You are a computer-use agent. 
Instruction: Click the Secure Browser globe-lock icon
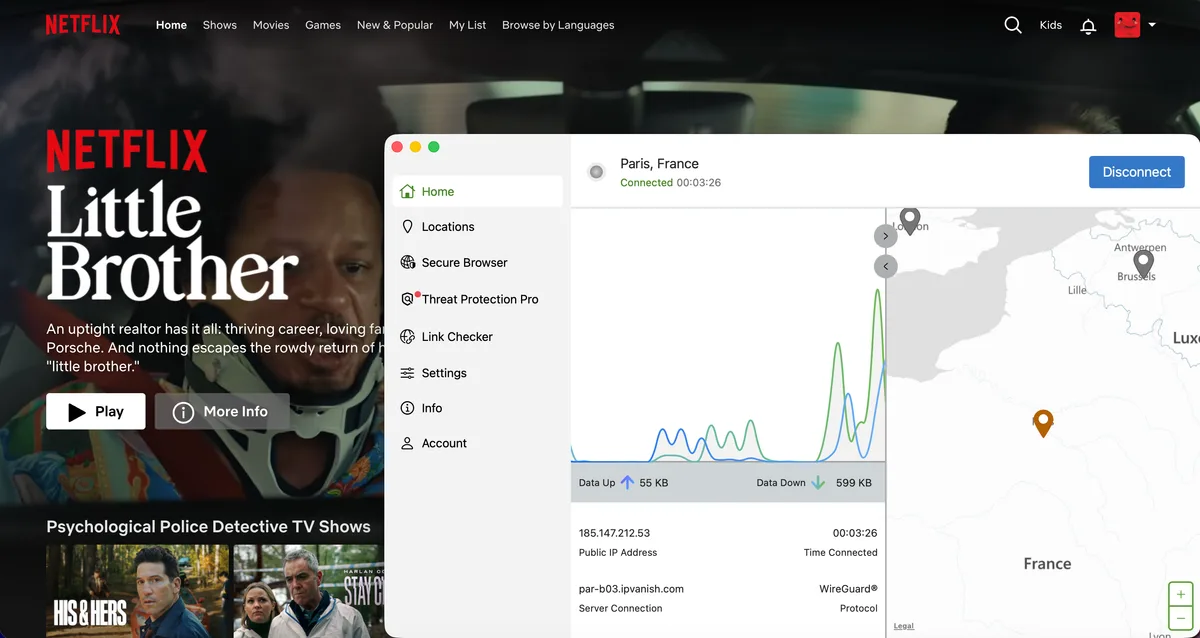(407, 263)
